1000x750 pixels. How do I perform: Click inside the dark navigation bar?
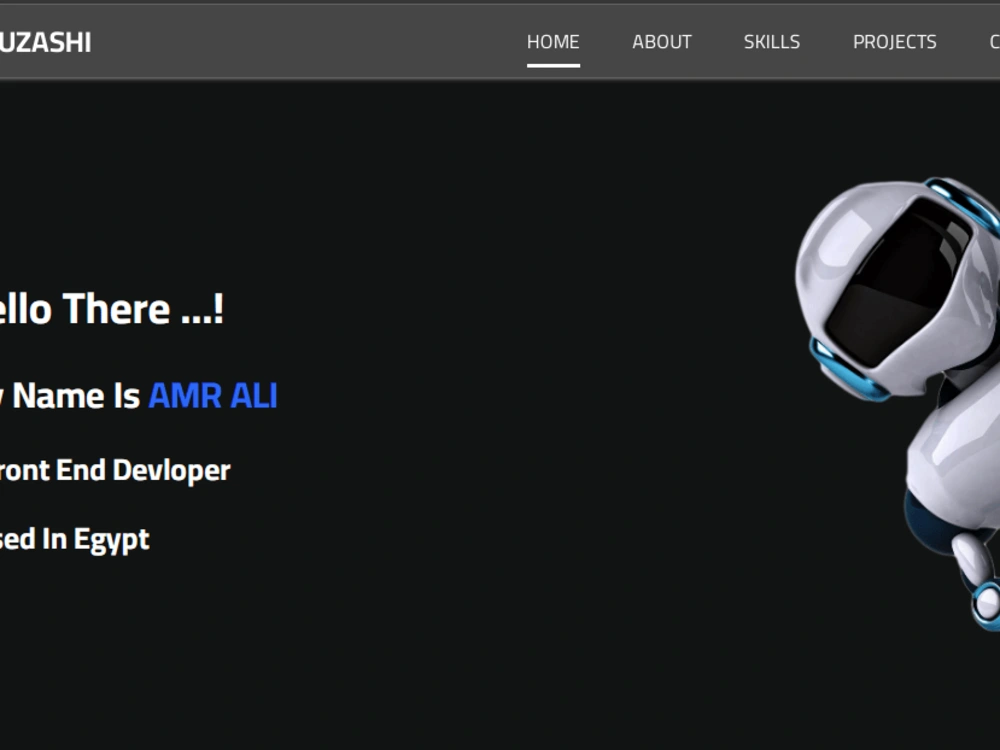tap(300, 40)
